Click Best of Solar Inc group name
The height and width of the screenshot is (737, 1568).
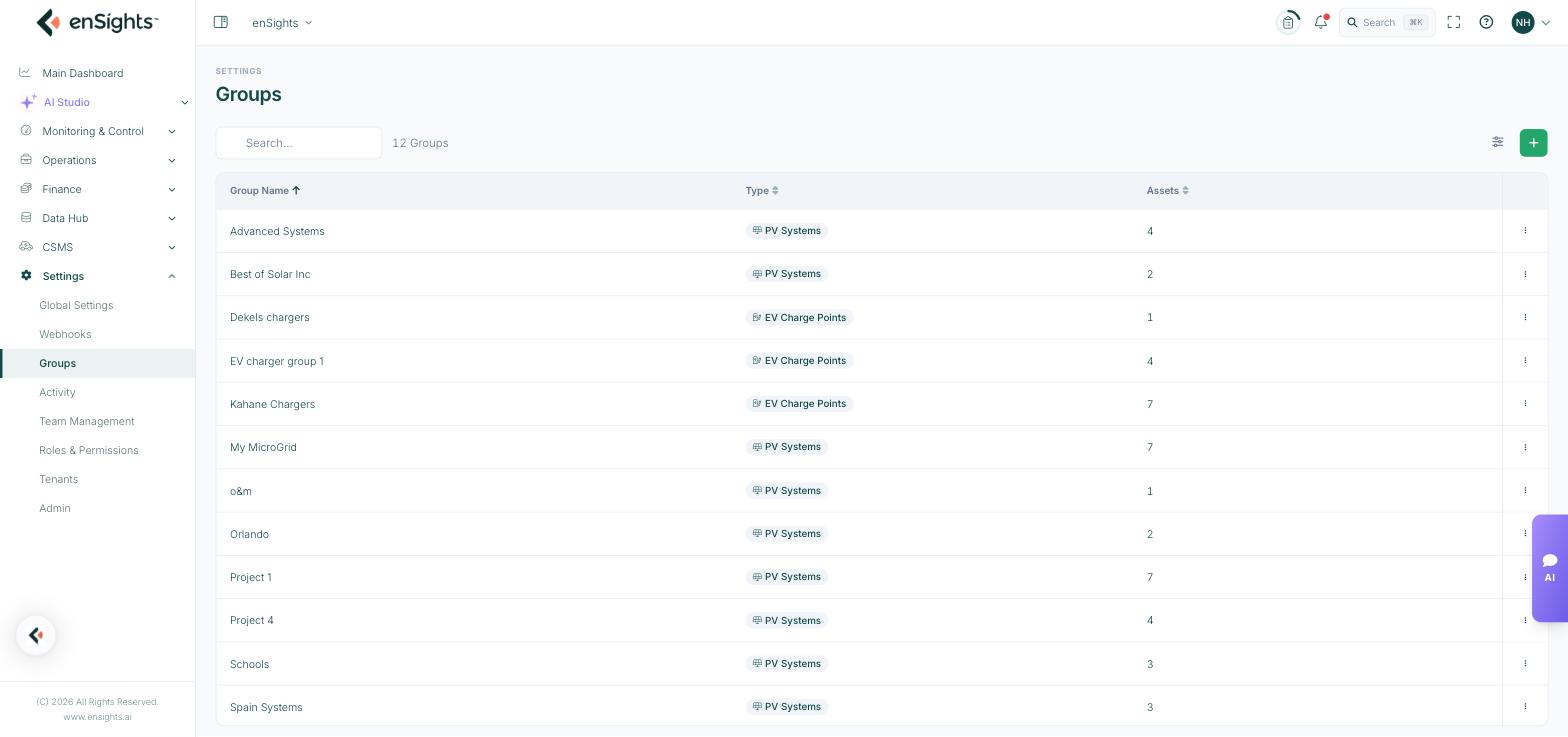pos(270,274)
